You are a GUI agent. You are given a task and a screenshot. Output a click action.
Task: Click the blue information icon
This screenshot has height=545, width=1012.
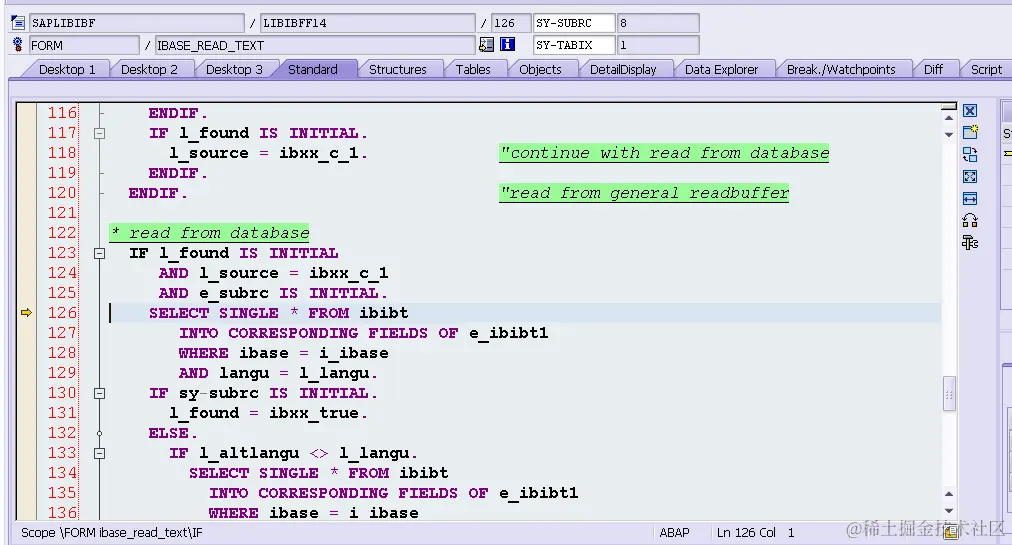coord(508,45)
